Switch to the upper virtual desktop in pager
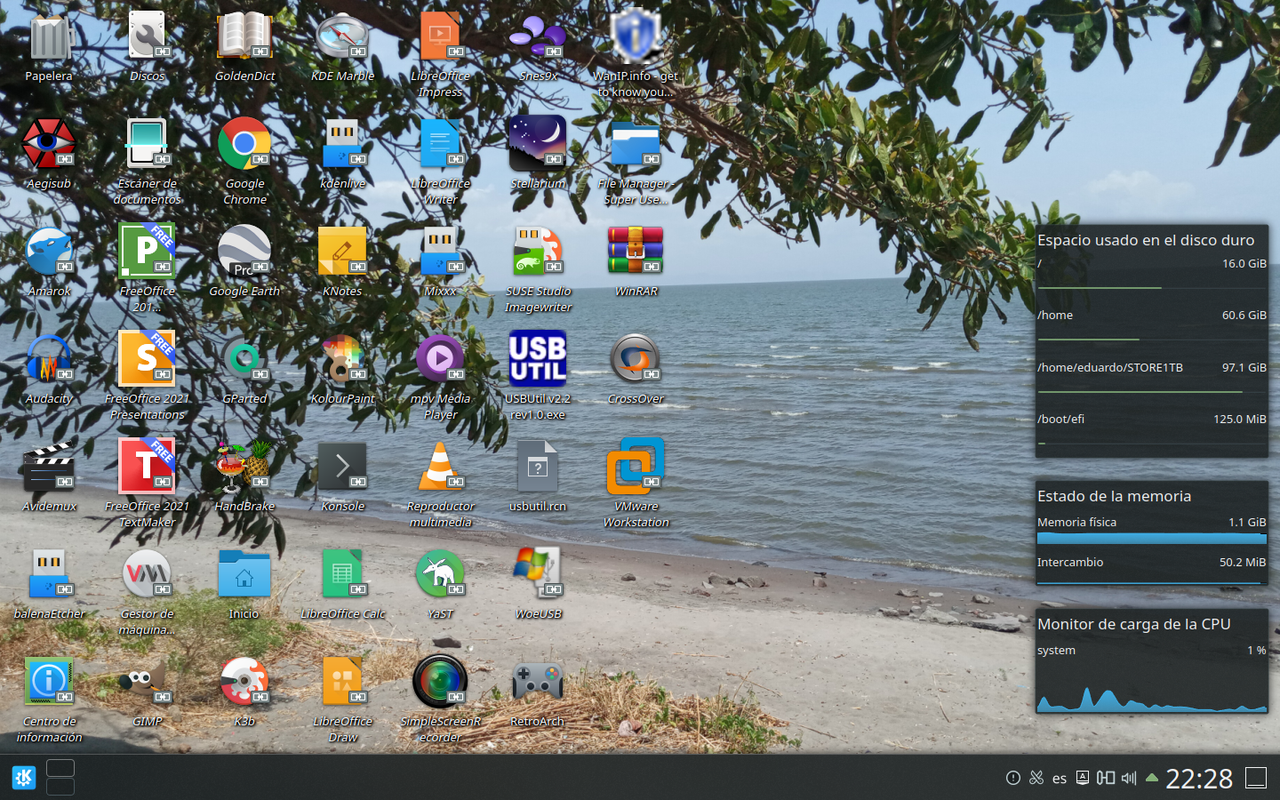Viewport: 1280px width, 800px height. point(60,768)
